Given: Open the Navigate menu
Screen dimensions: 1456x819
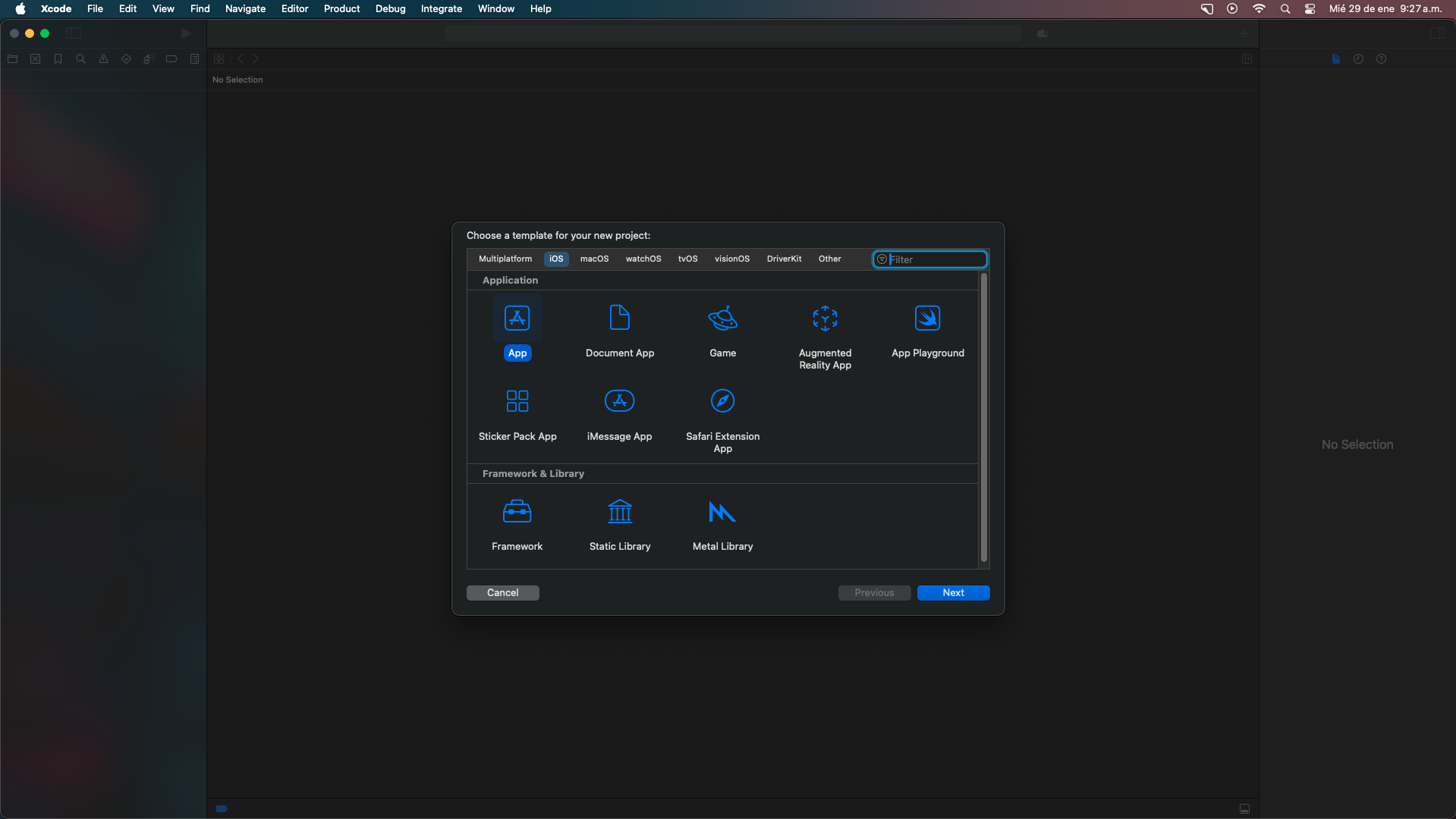Looking at the screenshot, I should 245,9.
